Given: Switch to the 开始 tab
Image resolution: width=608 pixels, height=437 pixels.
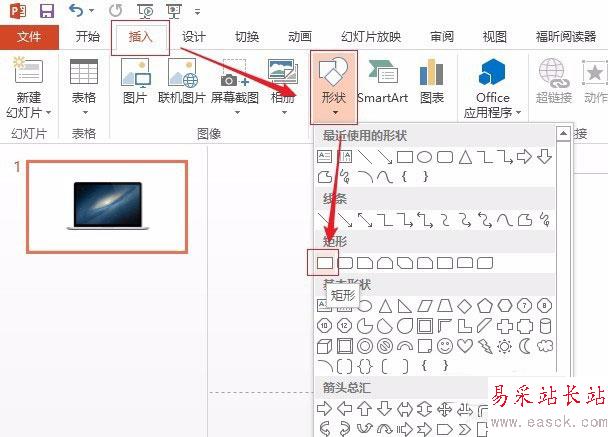Looking at the screenshot, I should [x=88, y=37].
